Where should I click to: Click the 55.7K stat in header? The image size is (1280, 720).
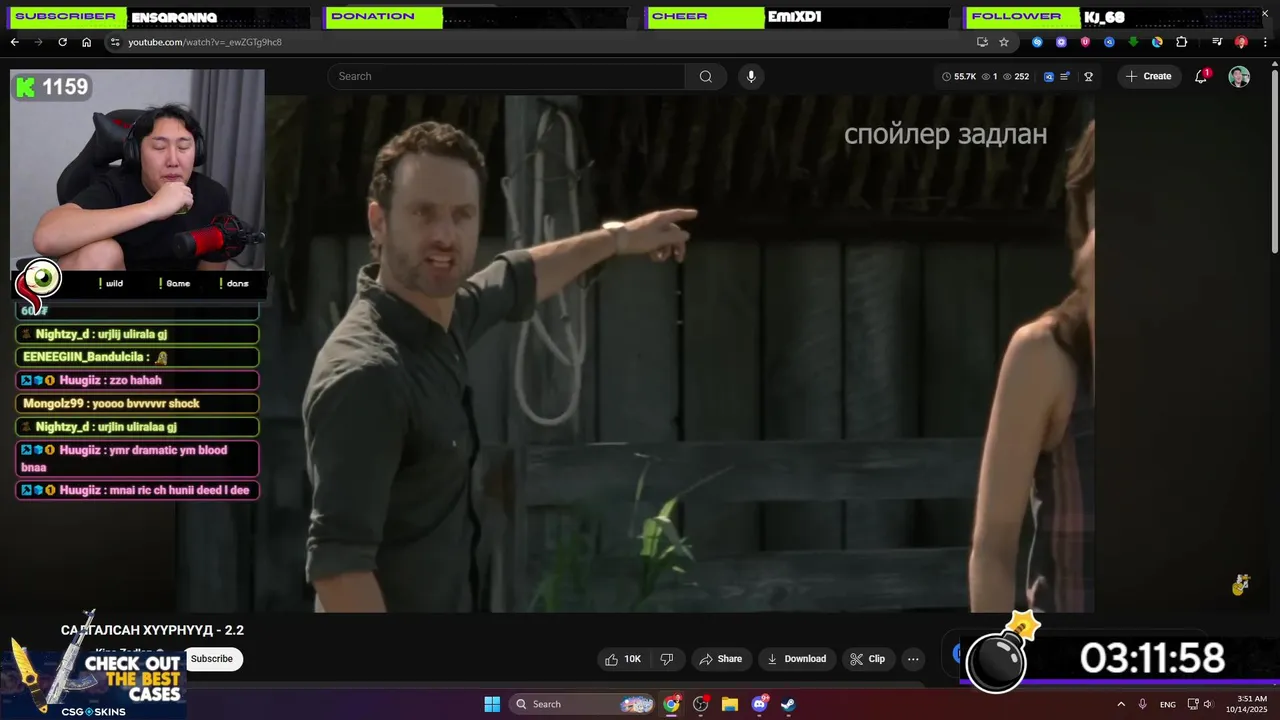point(959,76)
